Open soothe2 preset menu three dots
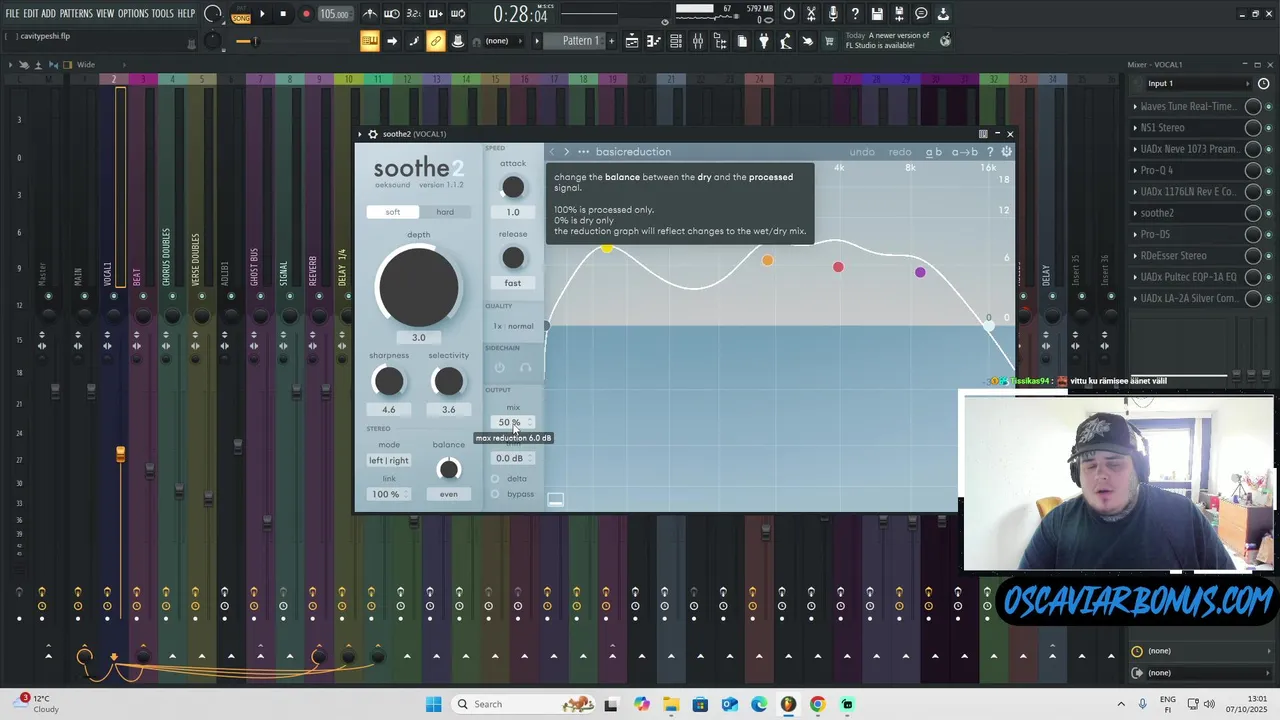 584,152
